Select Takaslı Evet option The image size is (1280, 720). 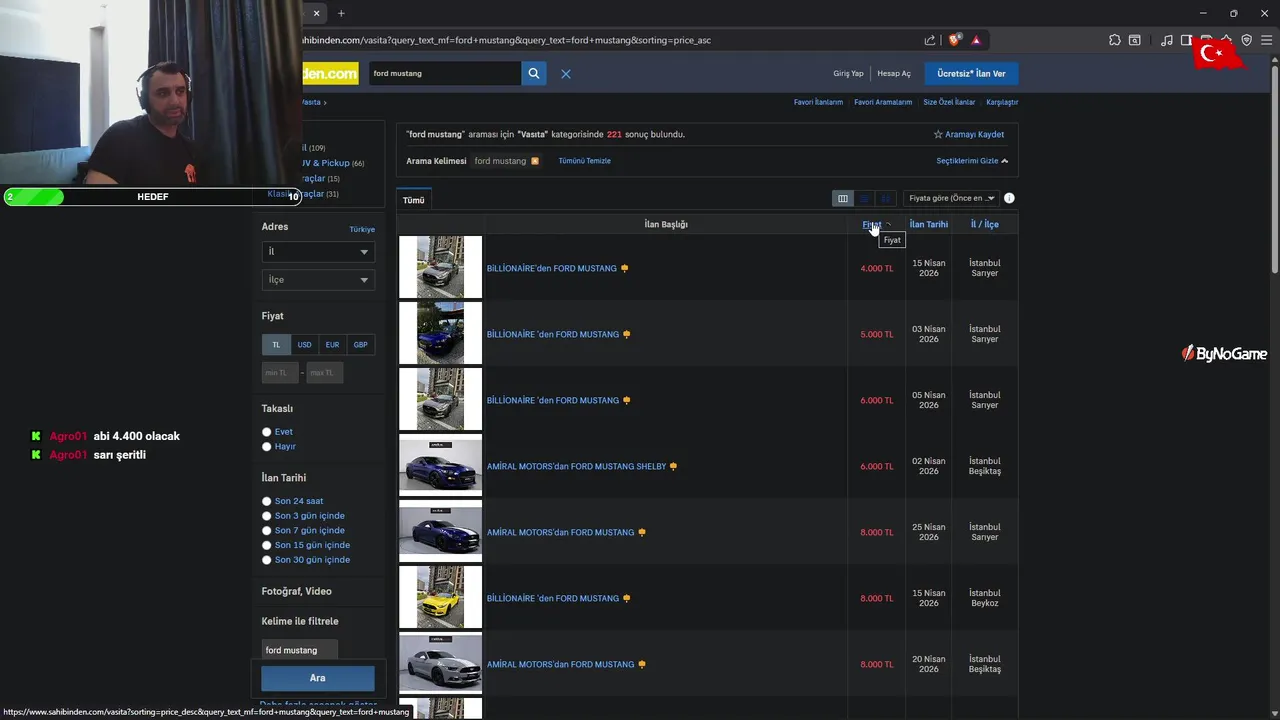[x=267, y=432]
